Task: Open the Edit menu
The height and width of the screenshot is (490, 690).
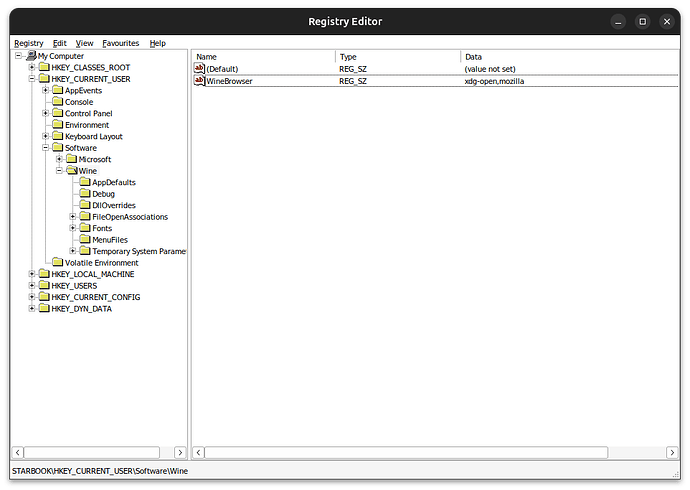Action: [x=60, y=43]
